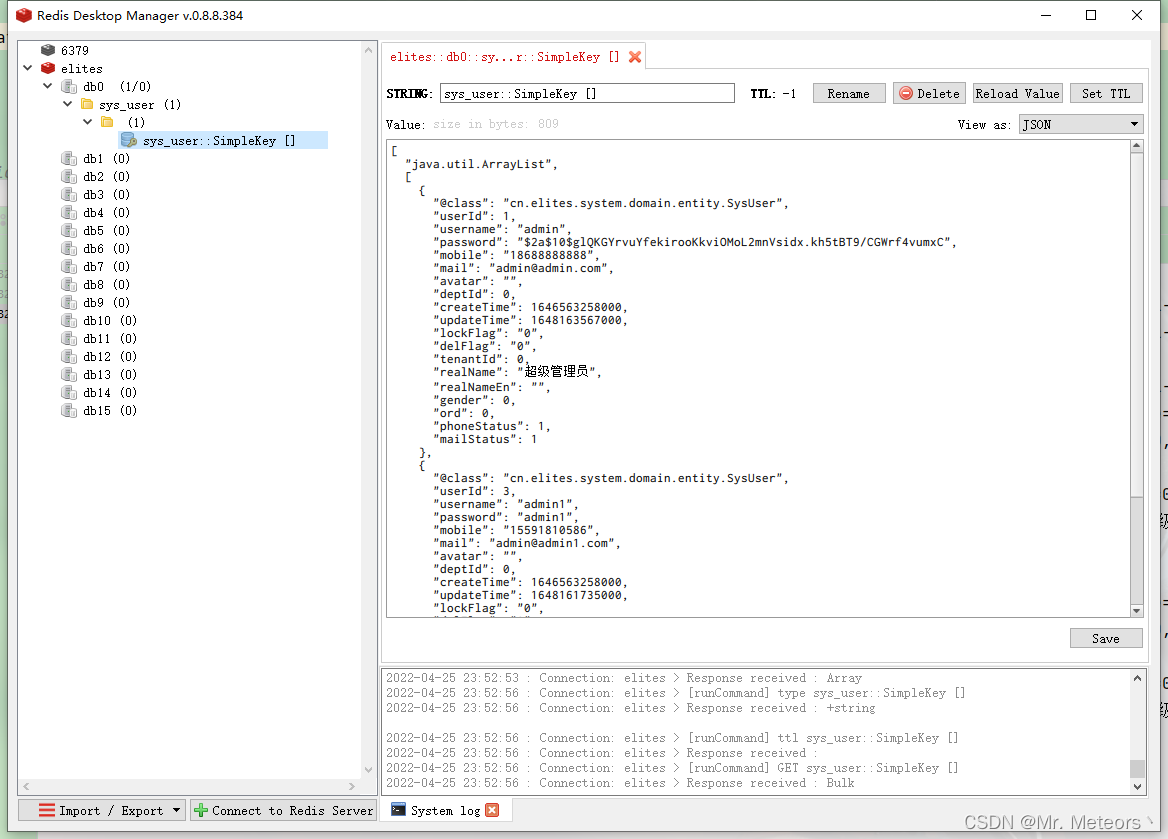Select the db0 database icon
The width and height of the screenshot is (1168, 839).
point(69,86)
